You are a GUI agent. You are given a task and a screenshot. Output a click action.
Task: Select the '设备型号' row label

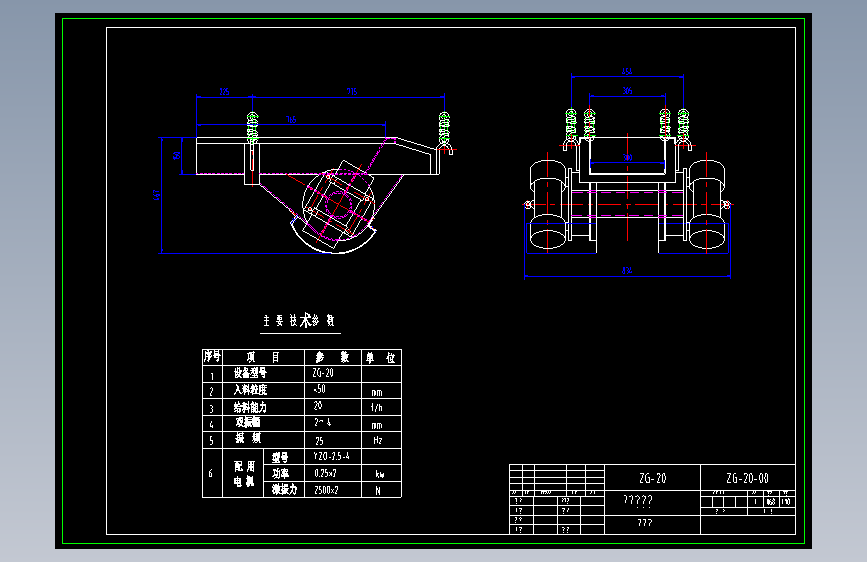[x=250, y=373]
